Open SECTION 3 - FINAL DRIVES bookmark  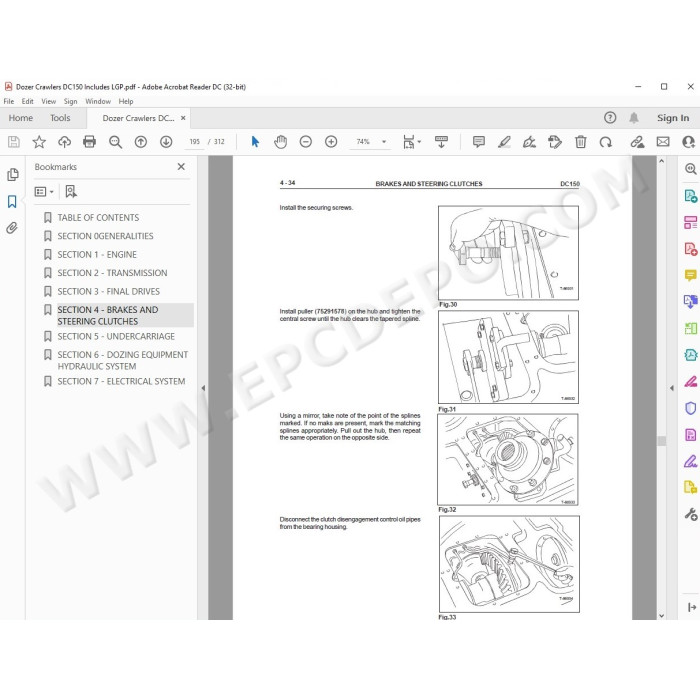108,291
